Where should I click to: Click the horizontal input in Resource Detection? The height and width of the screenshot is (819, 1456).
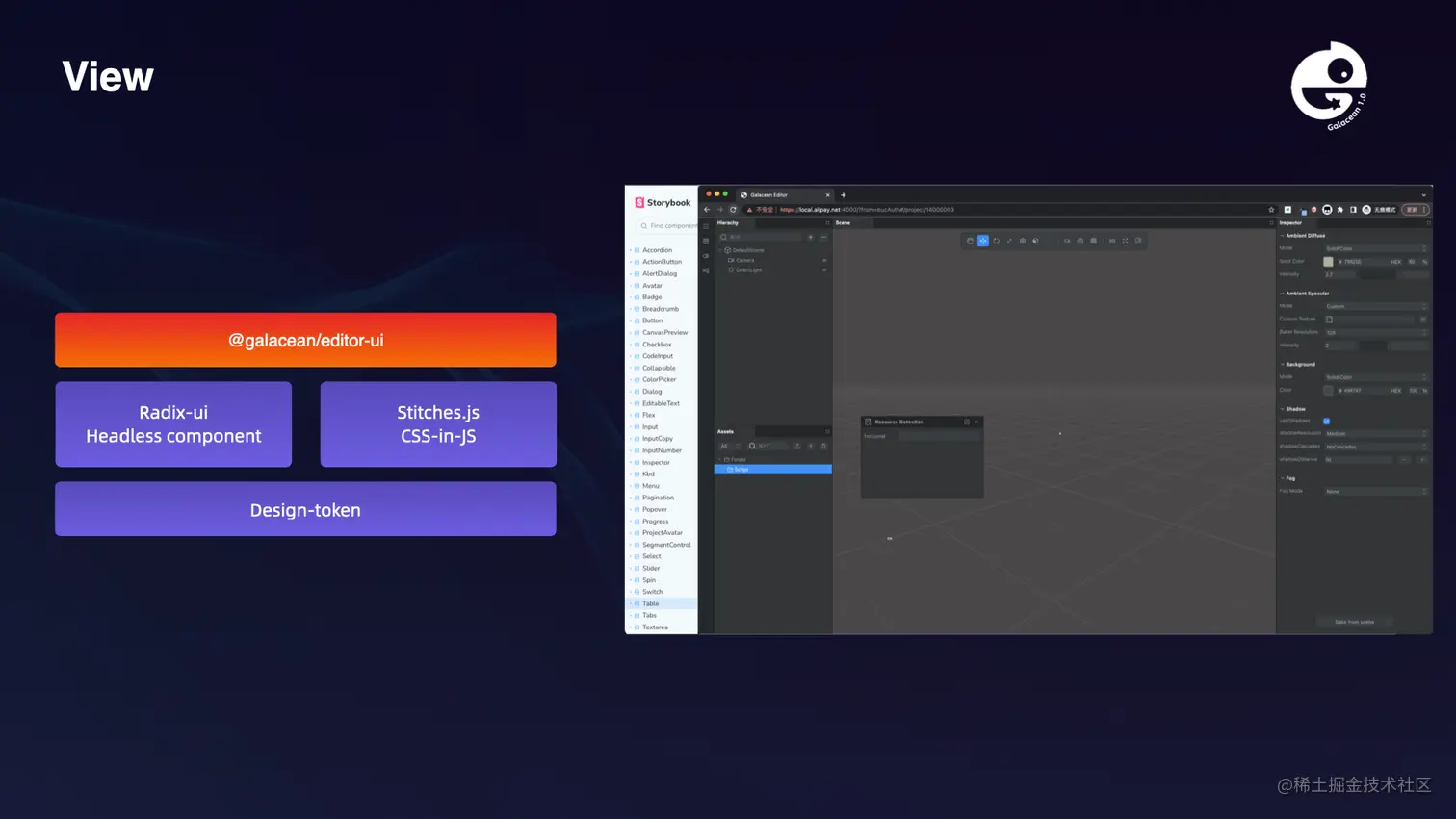939,436
